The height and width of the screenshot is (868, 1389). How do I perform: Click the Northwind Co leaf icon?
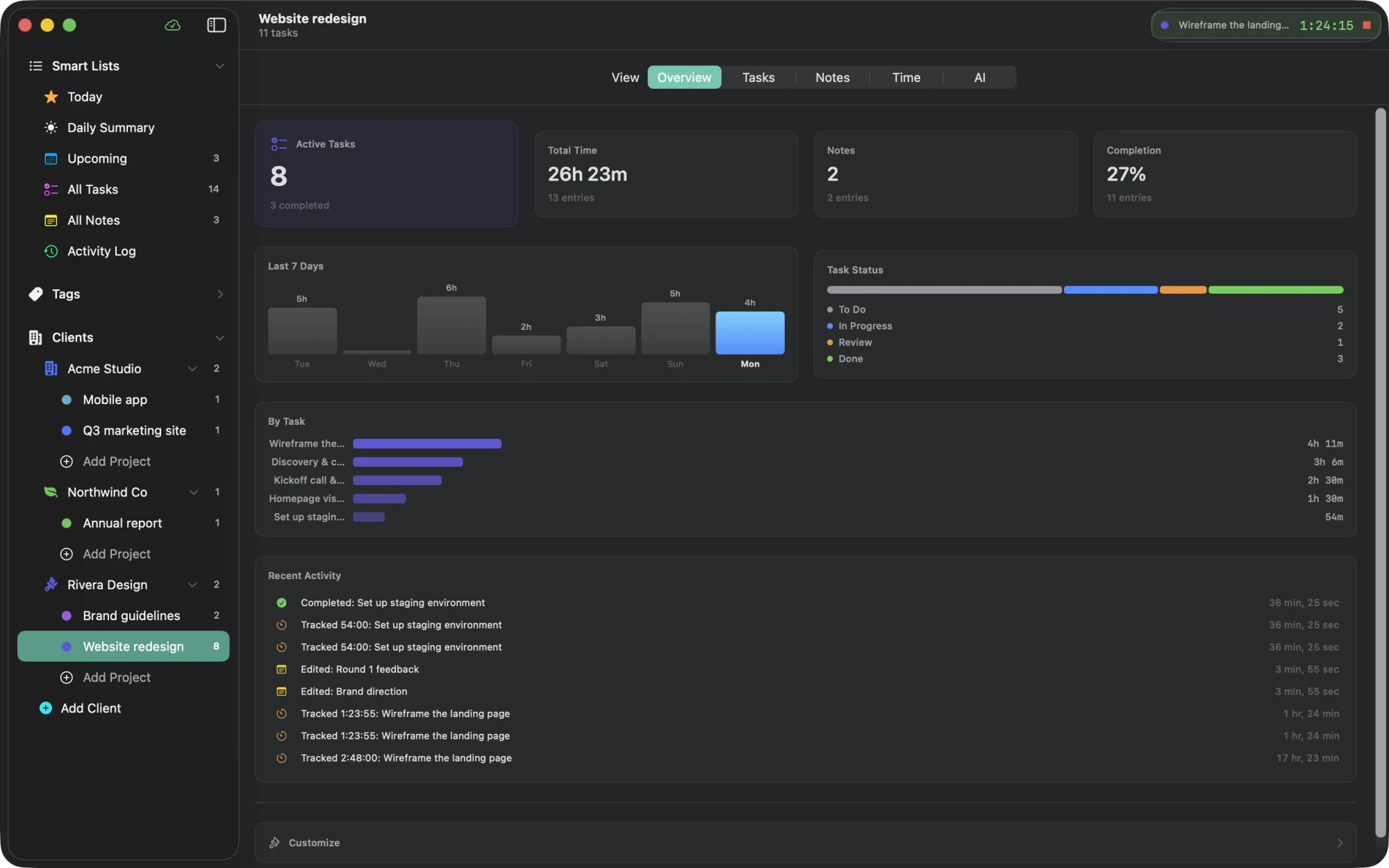[51, 492]
